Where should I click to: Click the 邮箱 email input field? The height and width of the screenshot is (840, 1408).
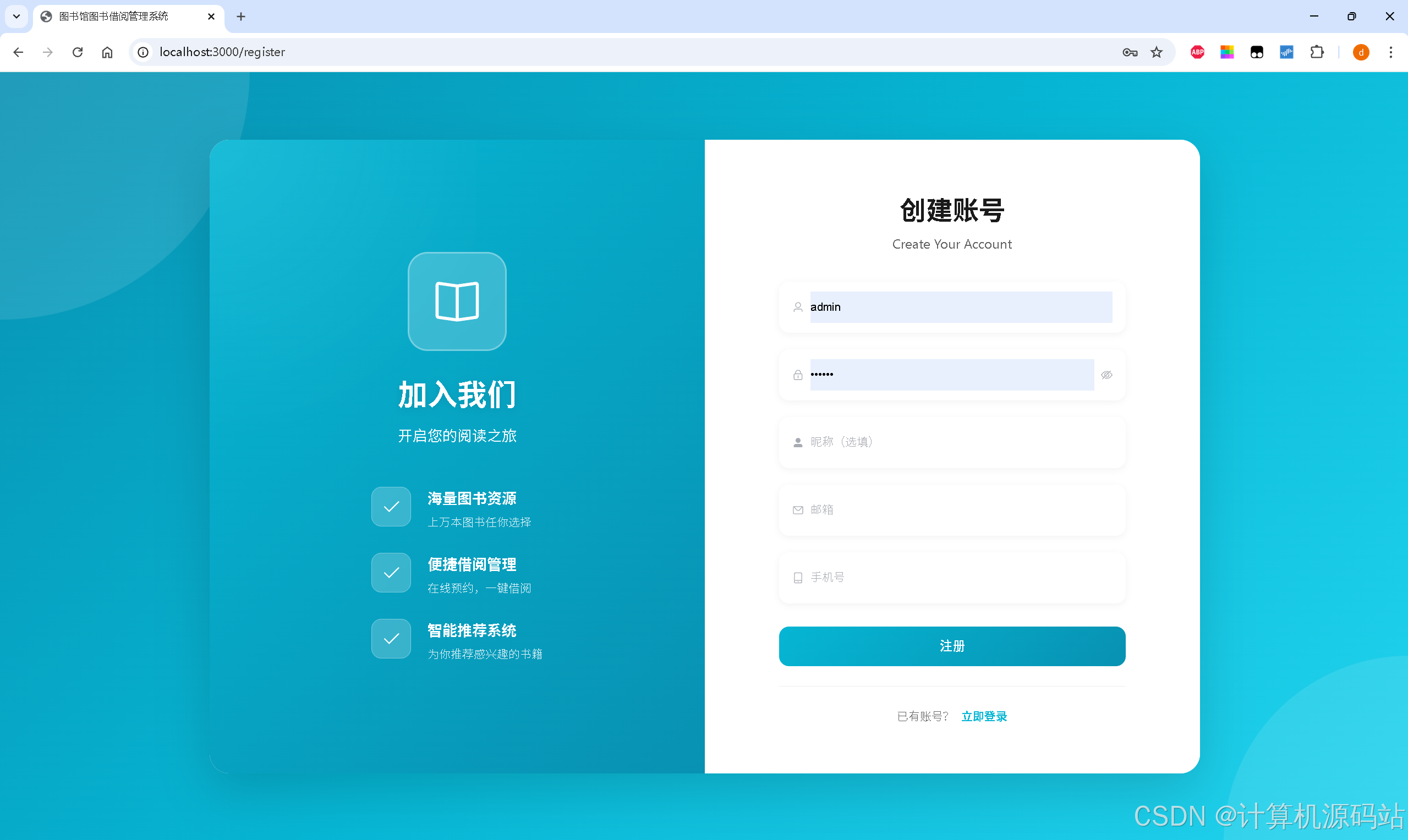pyautogui.click(x=951, y=509)
